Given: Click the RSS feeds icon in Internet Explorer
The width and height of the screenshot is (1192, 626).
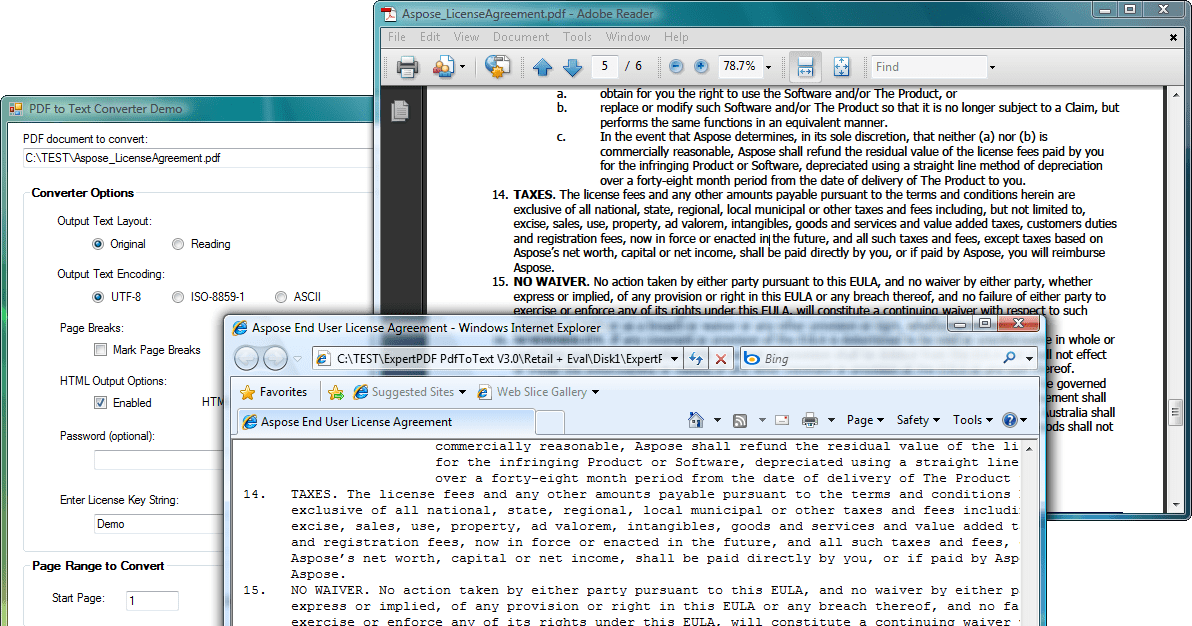Looking at the screenshot, I should [738, 419].
